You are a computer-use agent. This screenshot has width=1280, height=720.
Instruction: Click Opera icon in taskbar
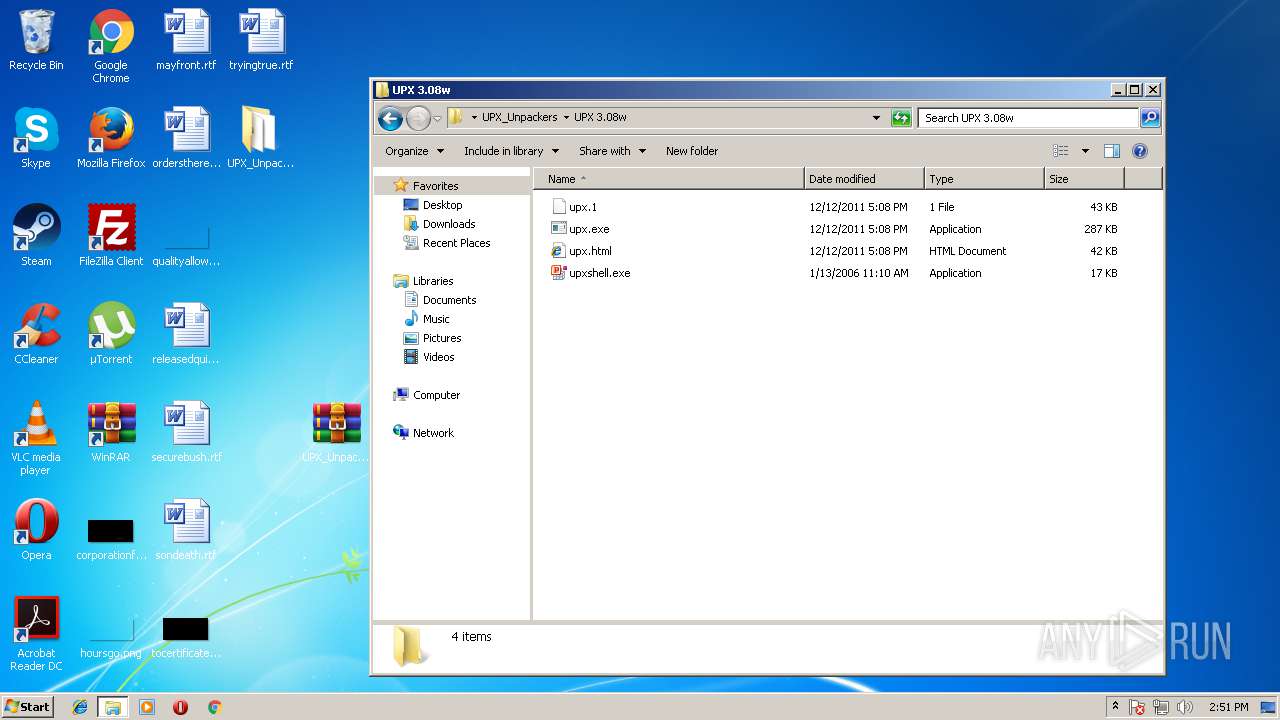coord(181,707)
